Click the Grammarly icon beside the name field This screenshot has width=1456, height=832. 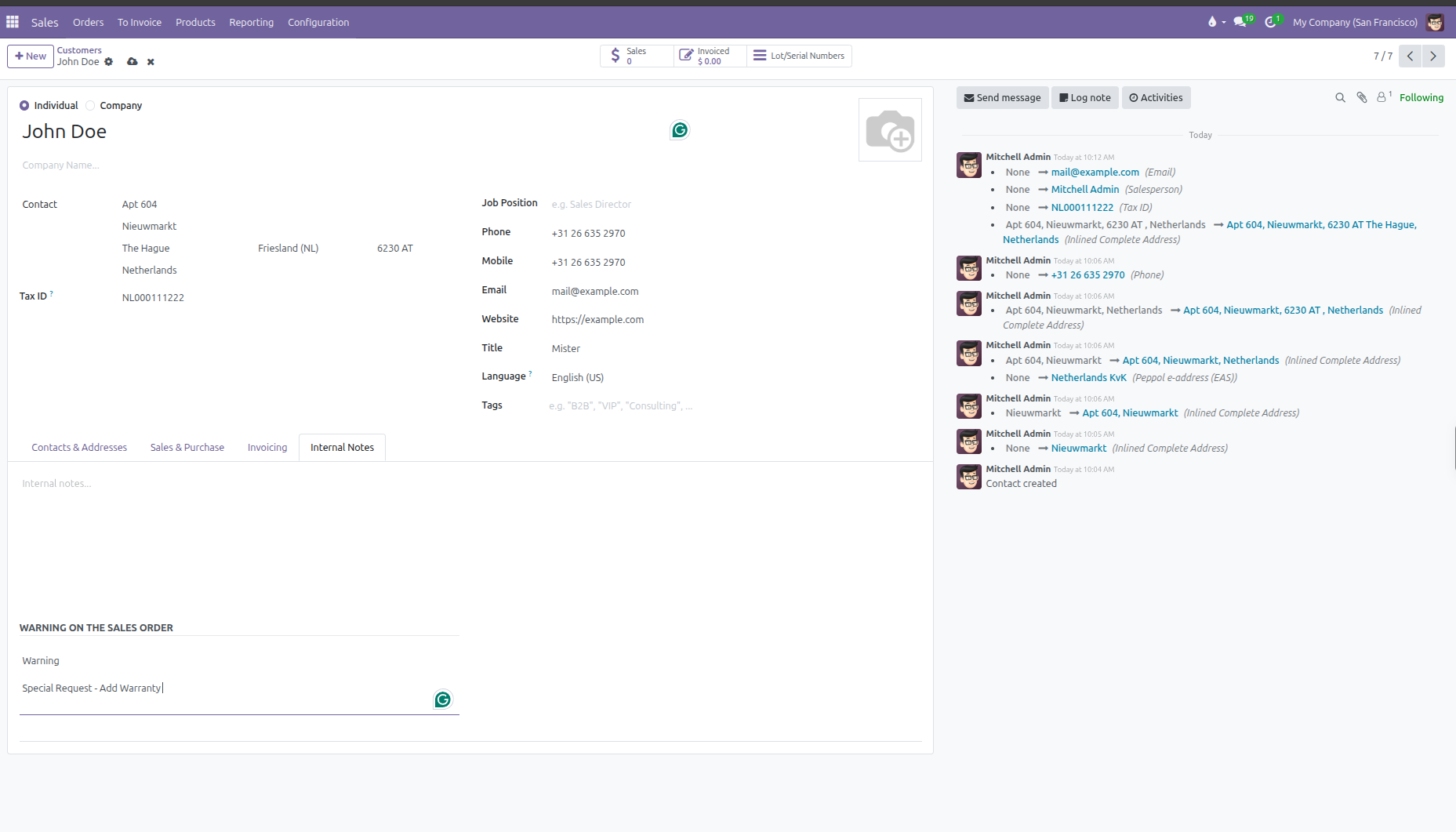(680, 130)
